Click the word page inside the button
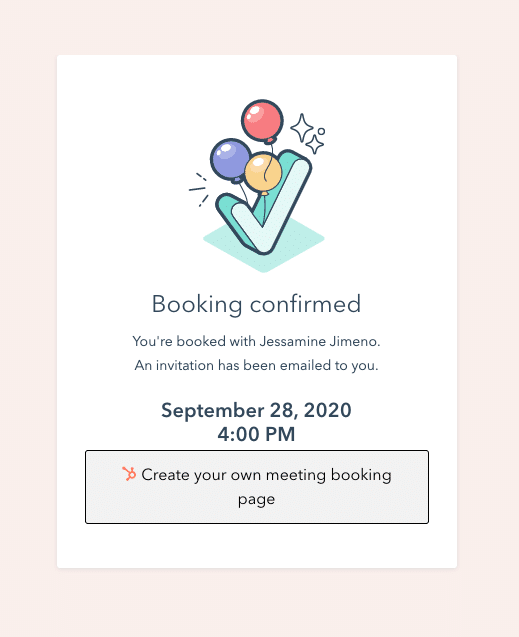Viewport: 519px width, 637px height. pyautogui.click(x=256, y=500)
